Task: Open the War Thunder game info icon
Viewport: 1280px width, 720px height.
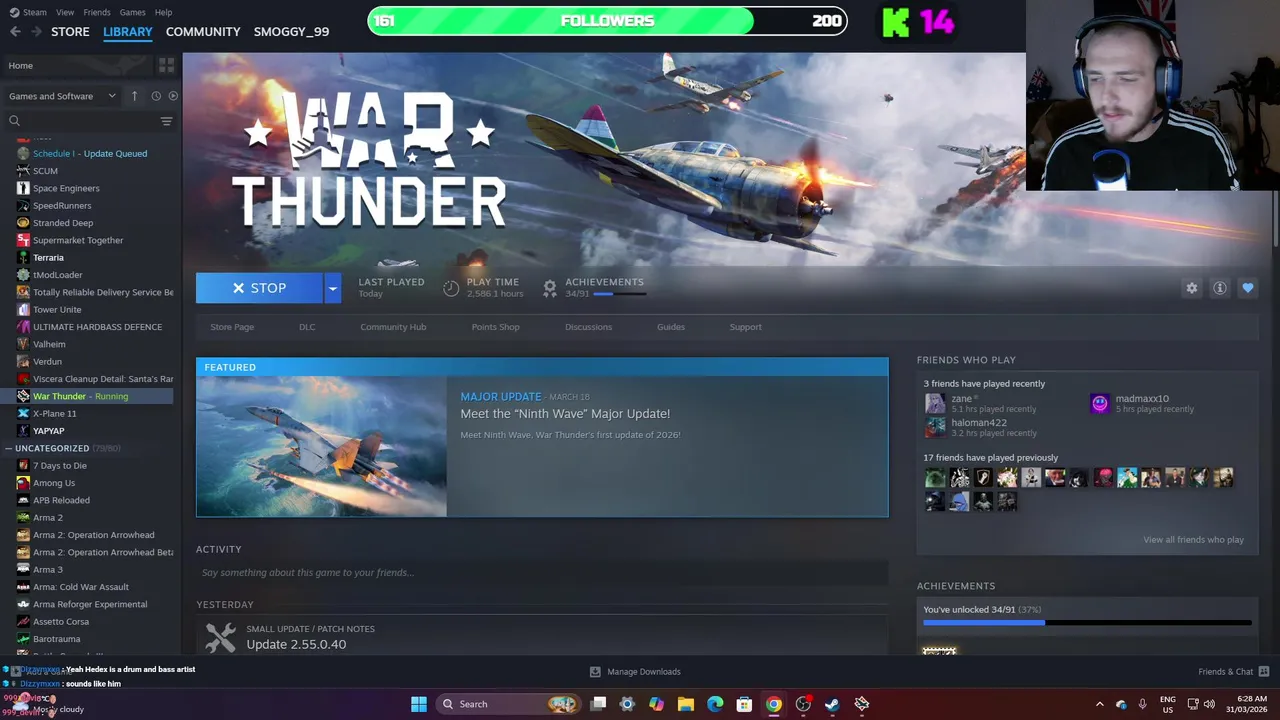Action: (x=1219, y=288)
